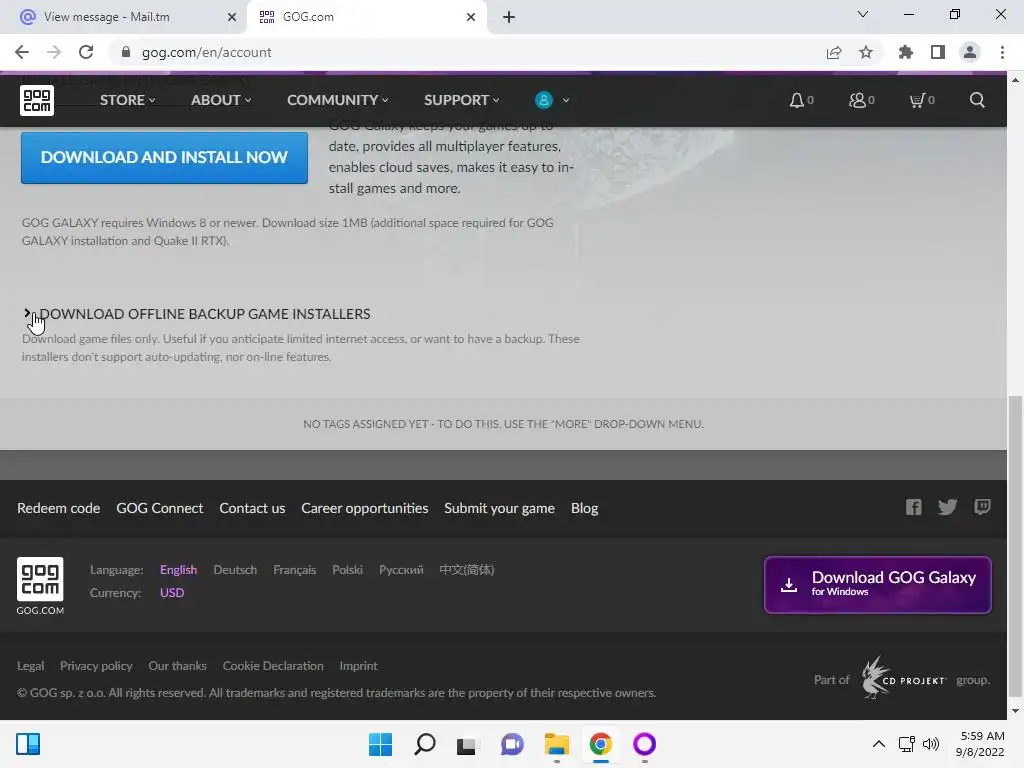Screen dimensions: 1024x768
Task: Open the Legal link
Action: (x=30, y=665)
